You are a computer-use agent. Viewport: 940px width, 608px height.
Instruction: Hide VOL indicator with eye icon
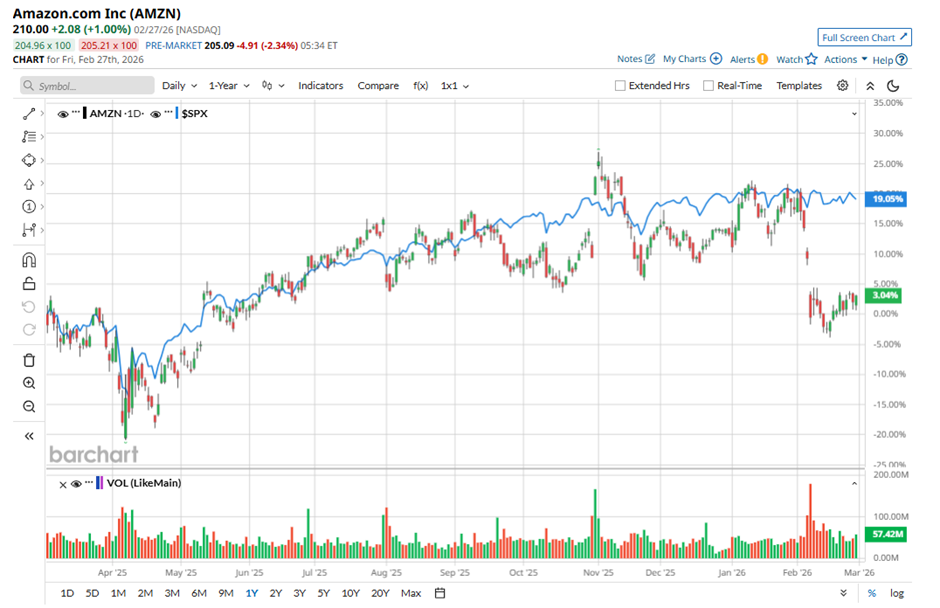coord(76,484)
